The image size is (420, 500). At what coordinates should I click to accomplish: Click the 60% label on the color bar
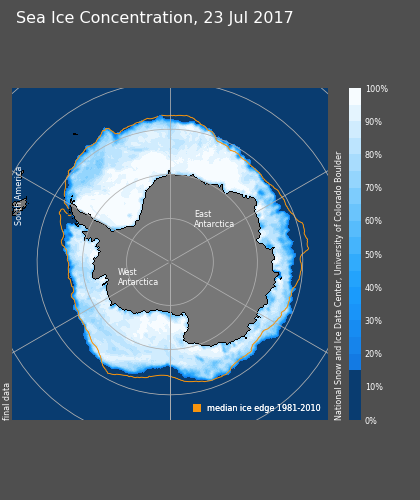(x=373, y=221)
